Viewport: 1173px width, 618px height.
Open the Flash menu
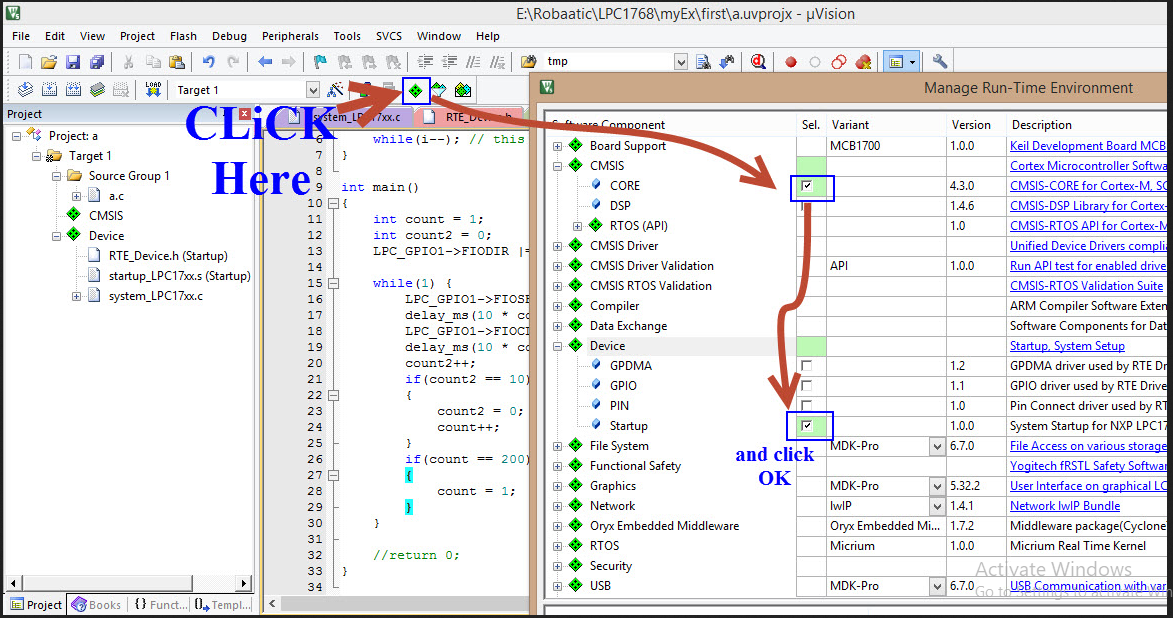pos(183,36)
